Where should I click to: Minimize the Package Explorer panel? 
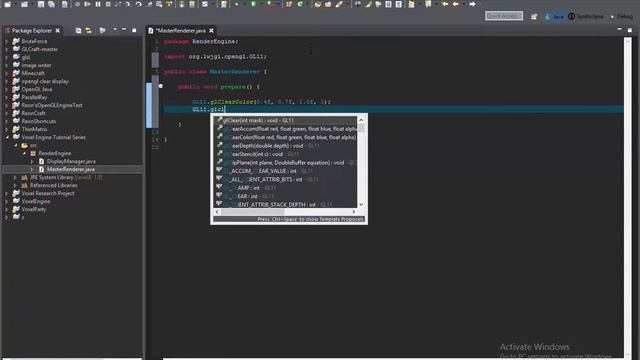pos(124,30)
